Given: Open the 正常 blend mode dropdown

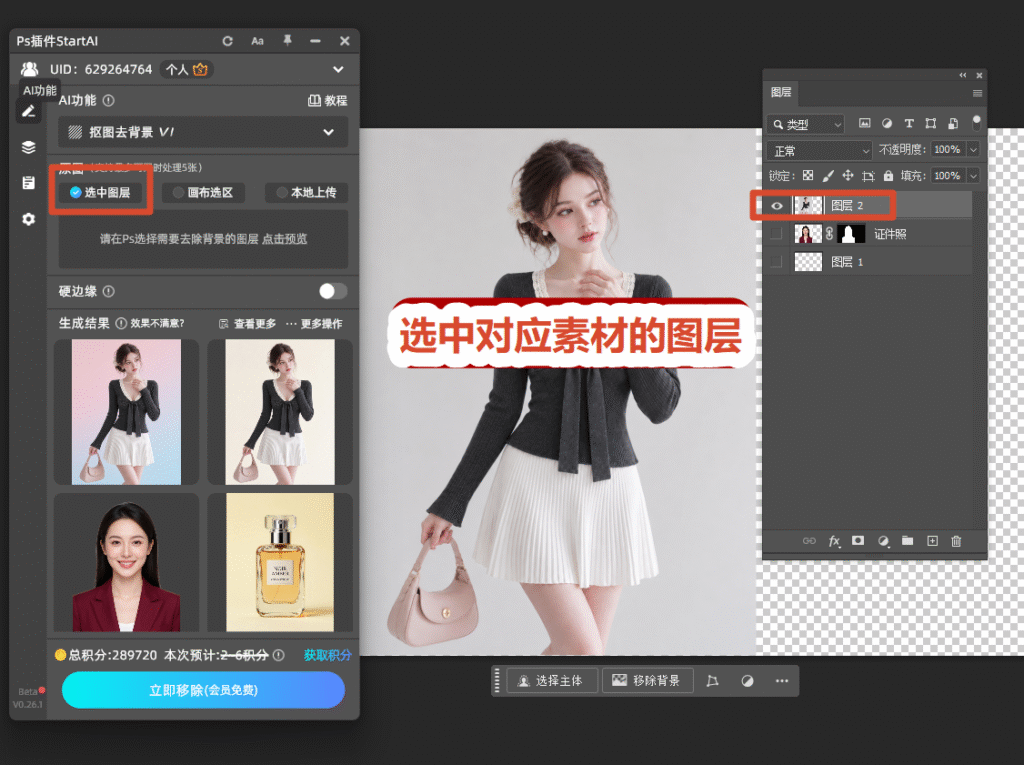Looking at the screenshot, I should 819,151.
